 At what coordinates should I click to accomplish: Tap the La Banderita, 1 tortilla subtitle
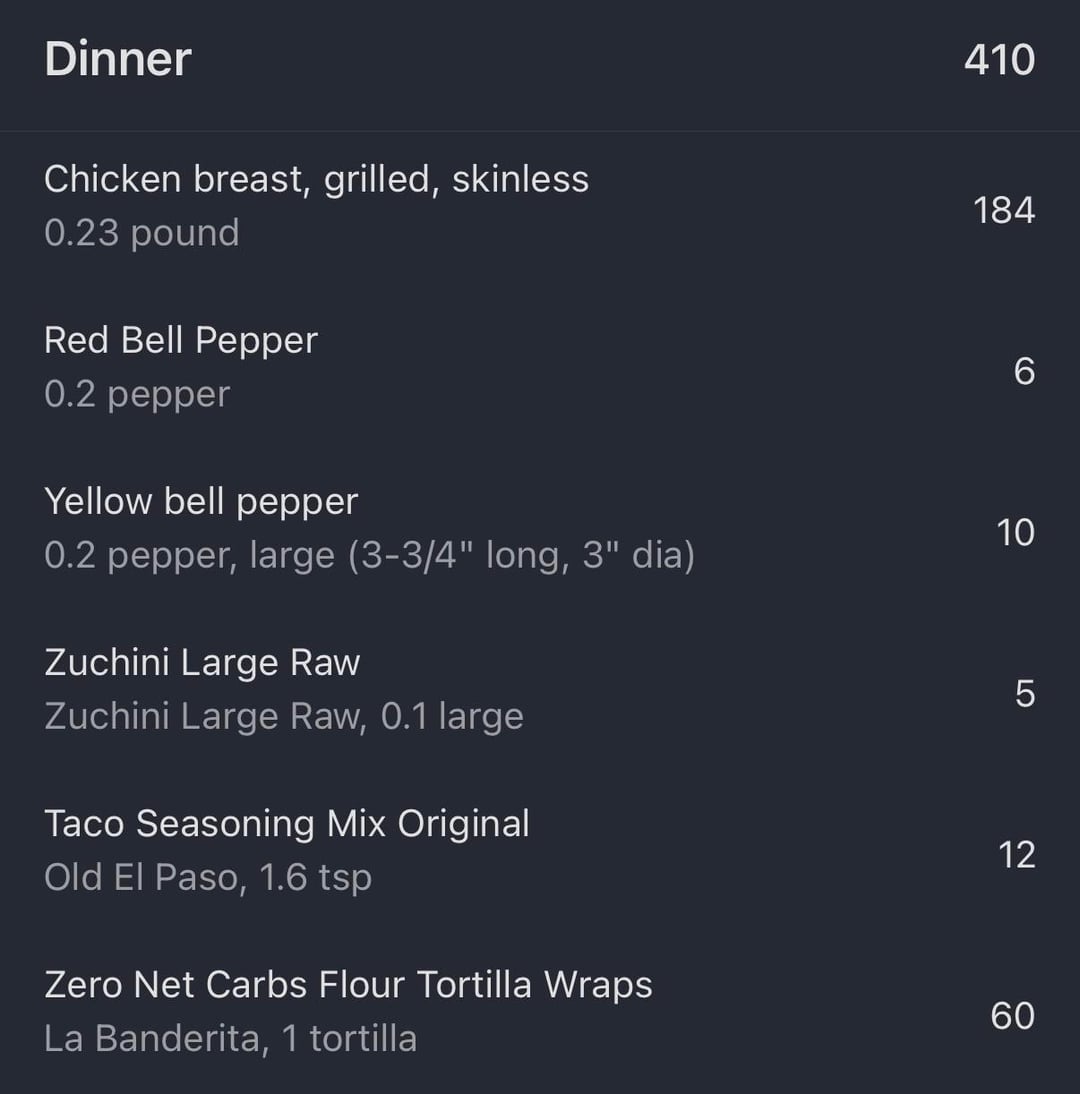click(x=230, y=1038)
